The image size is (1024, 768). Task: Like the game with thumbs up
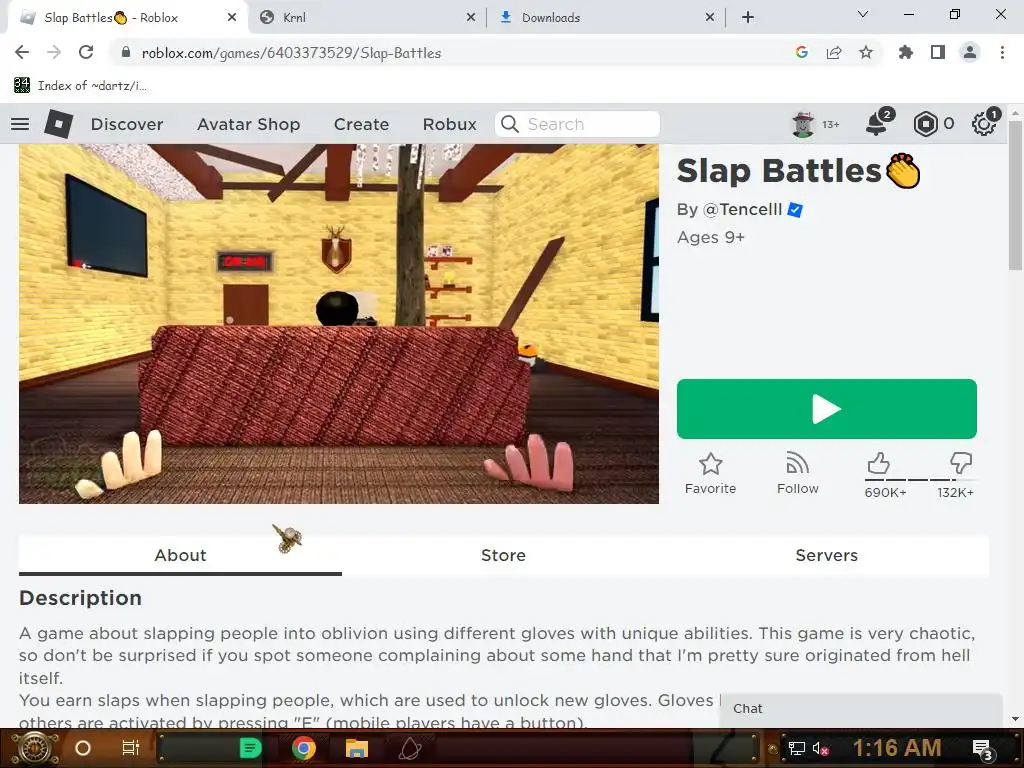(878, 463)
